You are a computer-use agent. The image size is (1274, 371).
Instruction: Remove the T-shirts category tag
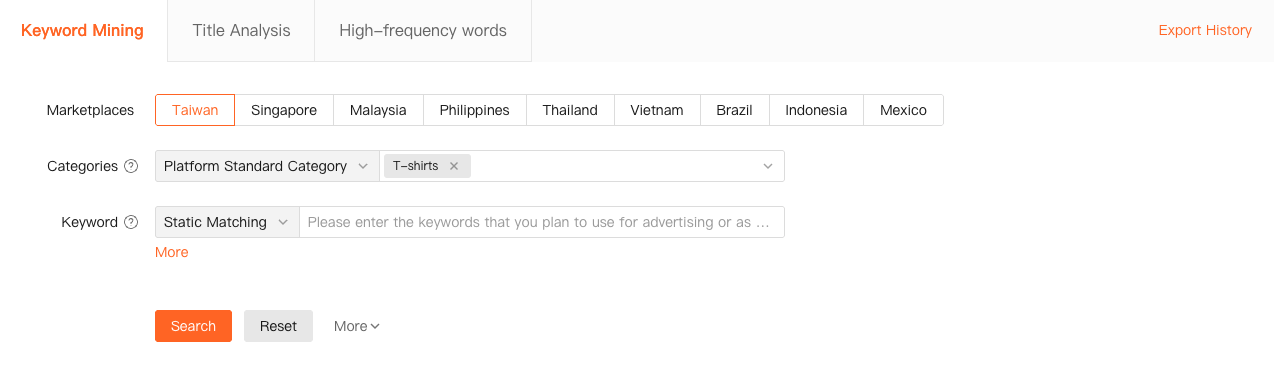tap(454, 166)
